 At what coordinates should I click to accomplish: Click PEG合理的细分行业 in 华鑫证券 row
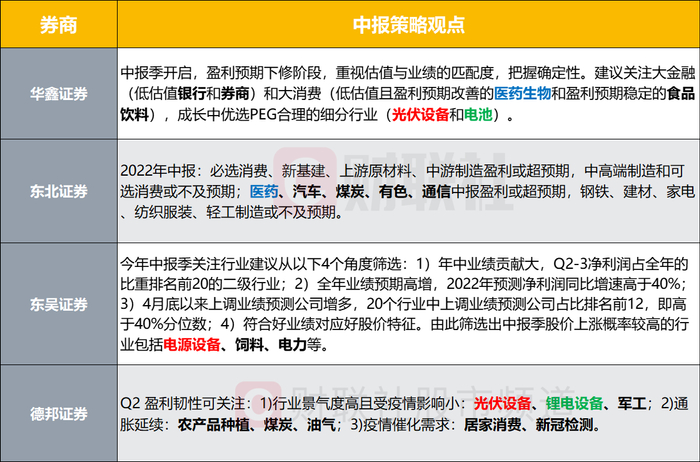[x=314, y=115]
